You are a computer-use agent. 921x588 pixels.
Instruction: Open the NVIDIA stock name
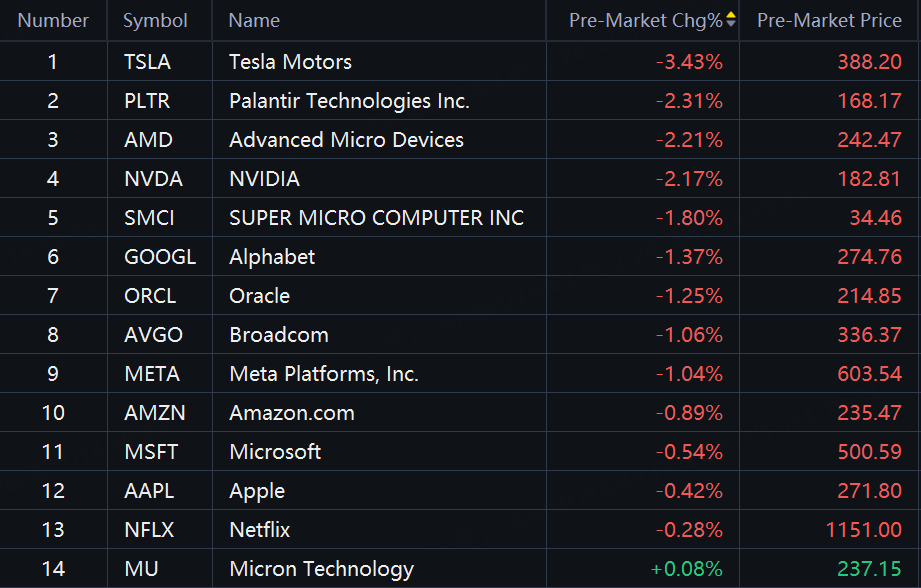tap(264, 179)
